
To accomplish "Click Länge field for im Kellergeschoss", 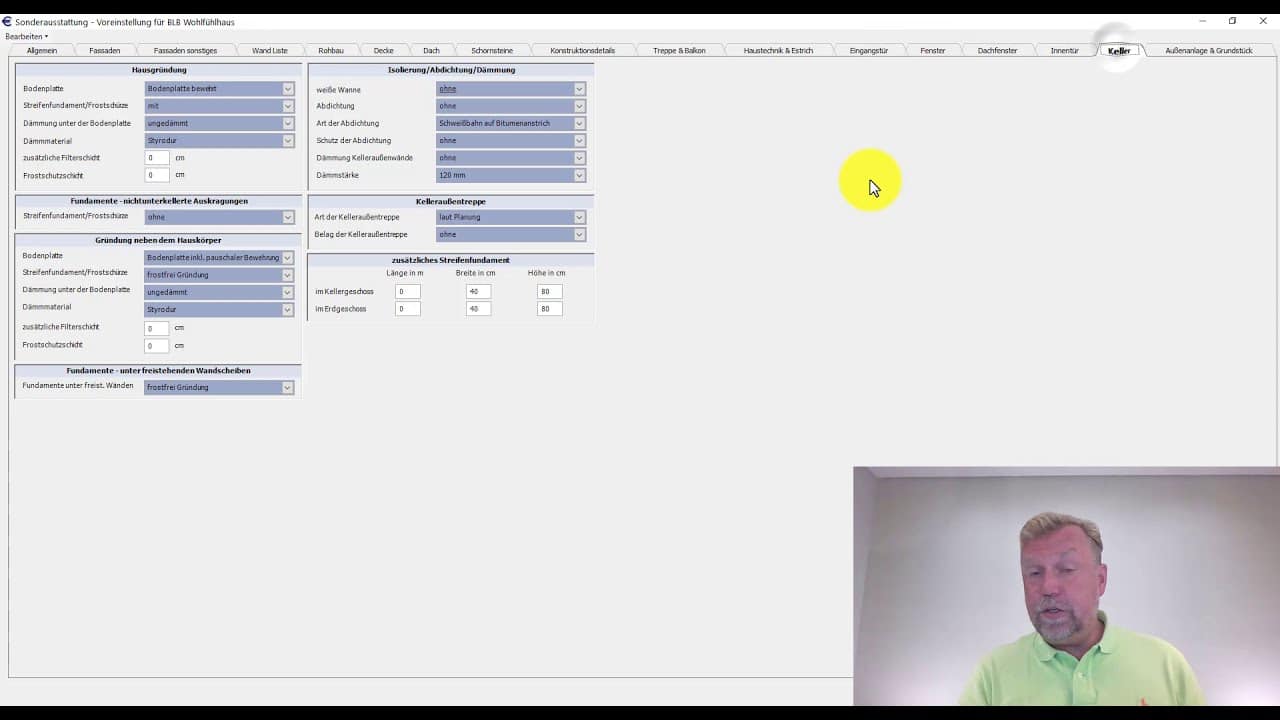I will [407, 292].
